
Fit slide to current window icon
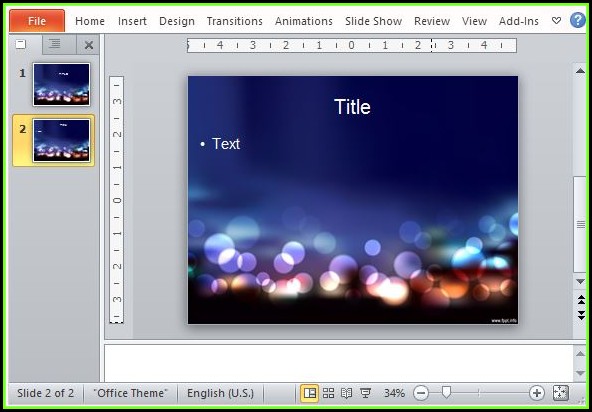tap(560, 393)
